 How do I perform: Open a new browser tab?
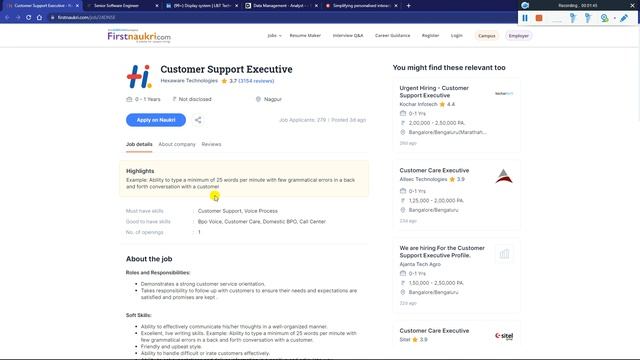coord(409,6)
